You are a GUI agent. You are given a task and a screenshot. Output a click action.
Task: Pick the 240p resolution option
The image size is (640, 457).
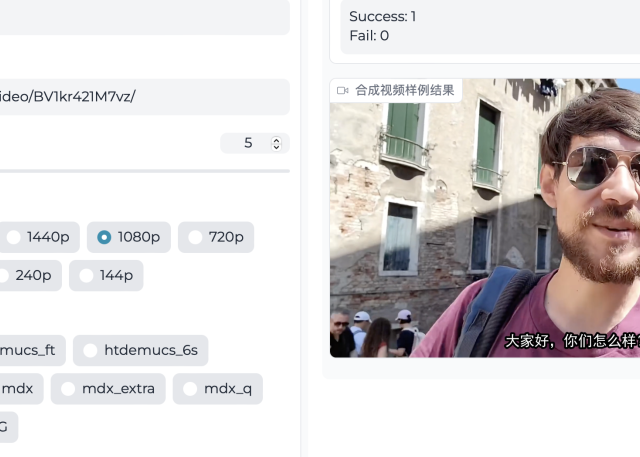30,275
